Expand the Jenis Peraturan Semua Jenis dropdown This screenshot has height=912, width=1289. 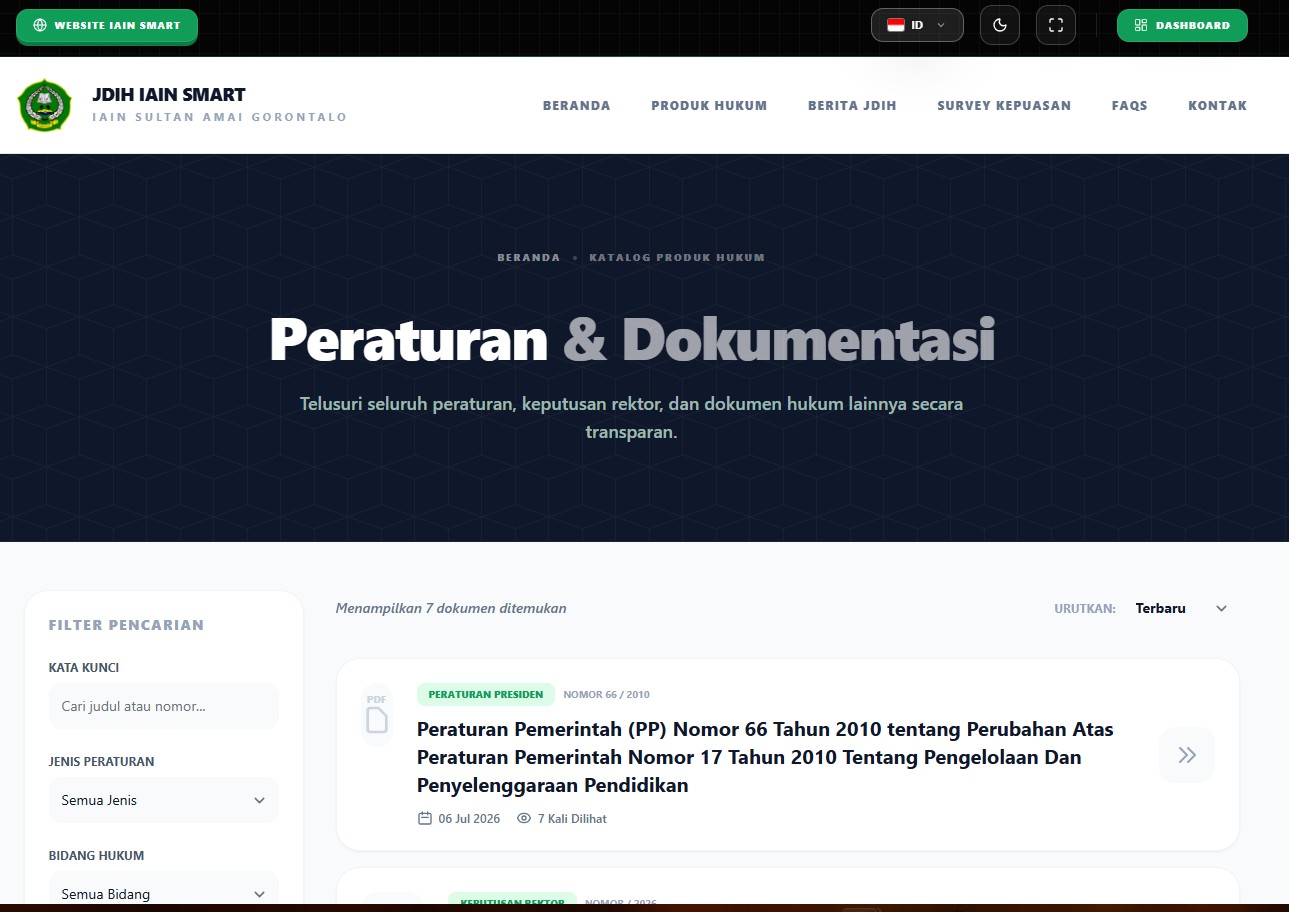click(x=164, y=800)
